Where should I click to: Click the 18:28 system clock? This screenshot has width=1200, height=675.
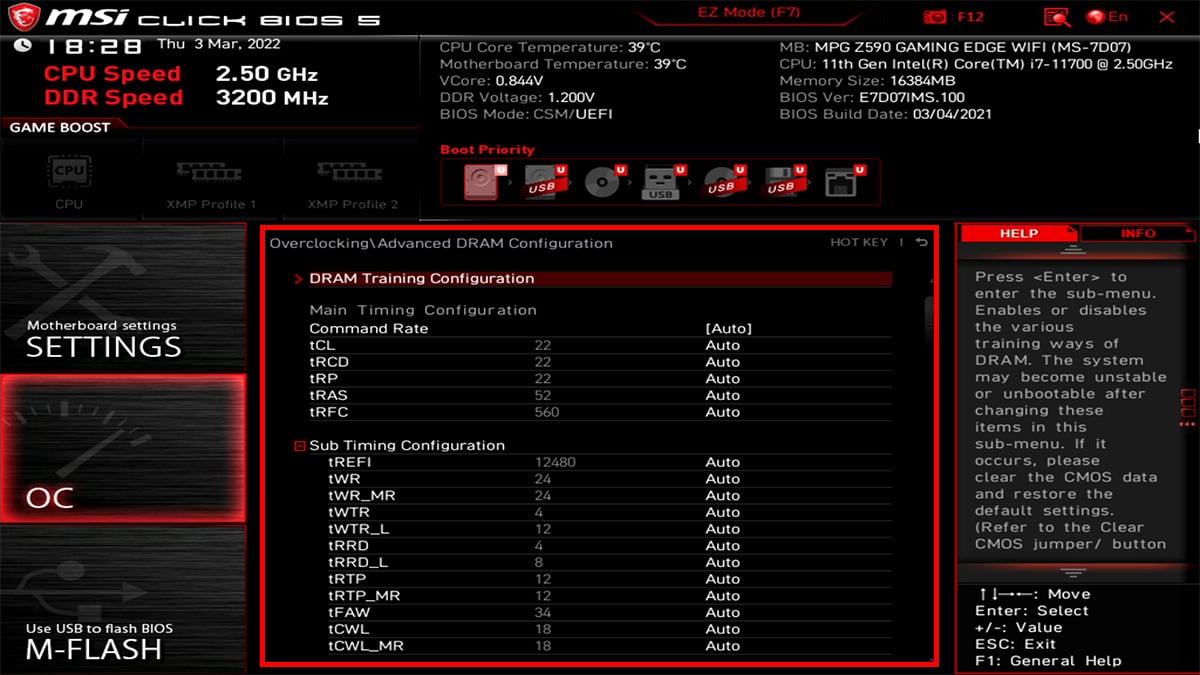point(96,47)
